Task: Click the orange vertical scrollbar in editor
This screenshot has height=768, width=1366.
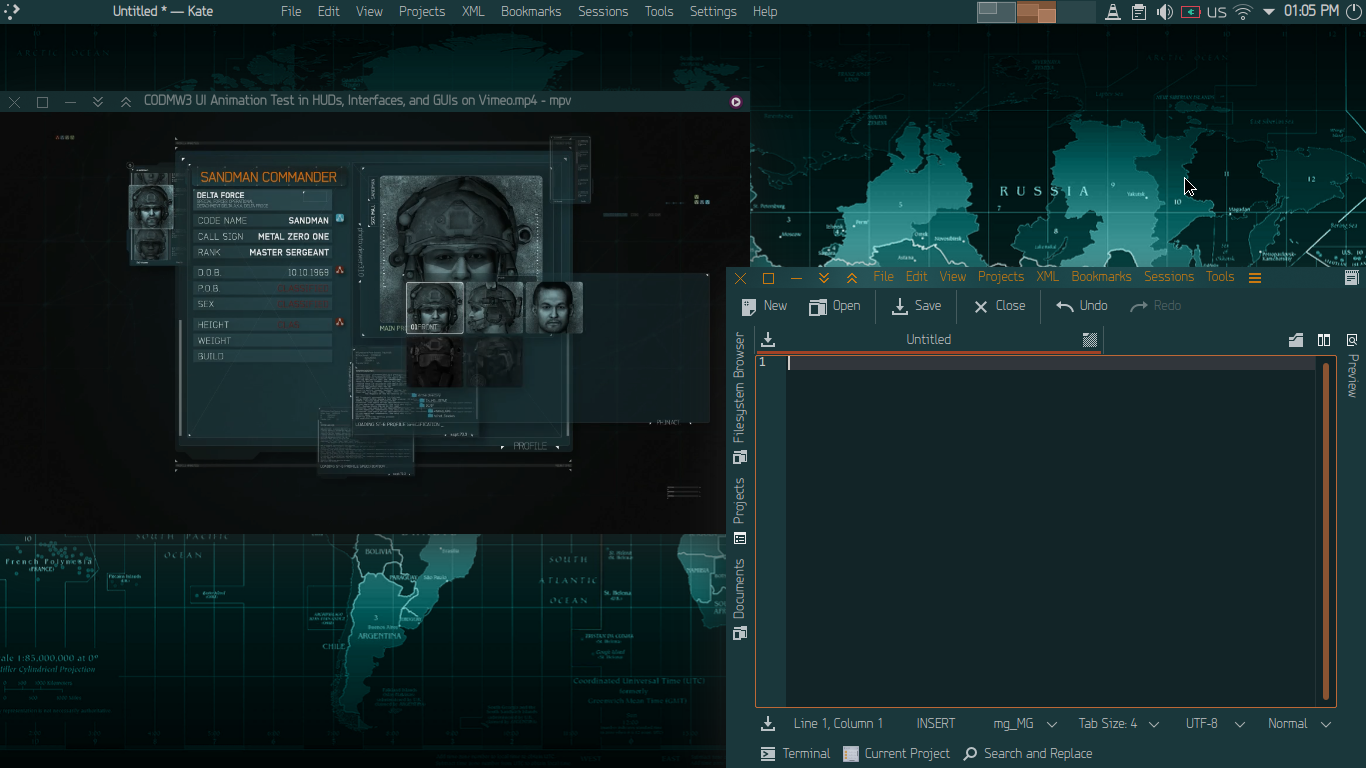Action: coord(1327,530)
